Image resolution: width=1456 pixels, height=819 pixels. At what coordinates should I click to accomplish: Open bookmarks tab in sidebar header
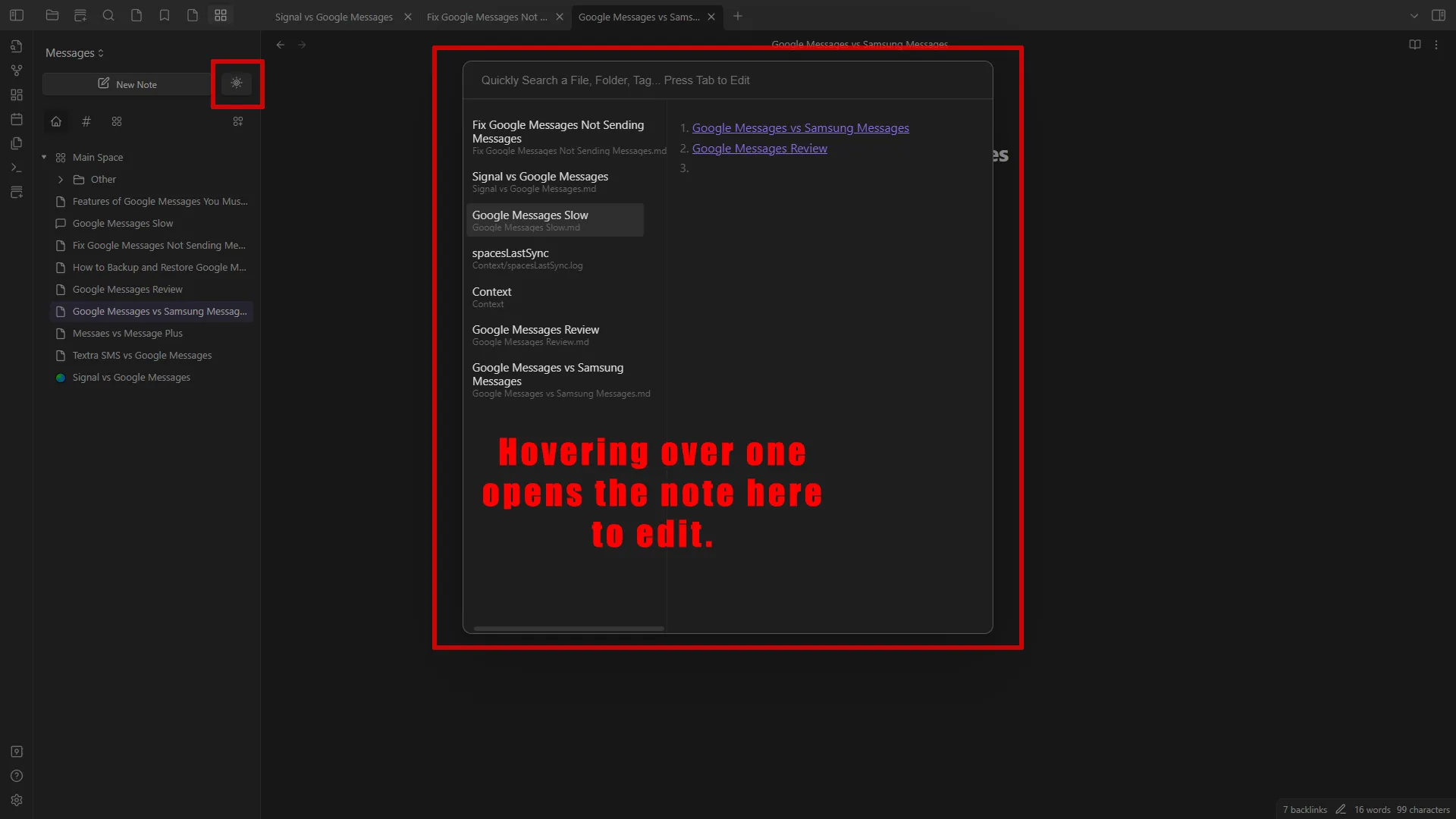pos(165,15)
